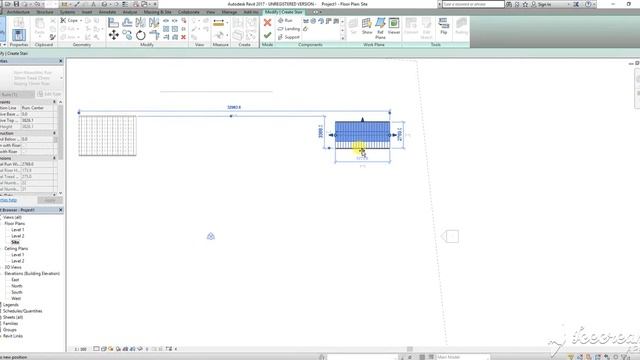This screenshot has height=360, width=640.
Task: Click the Match Type Properties paintbrush icon
Action: click(x=53, y=37)
